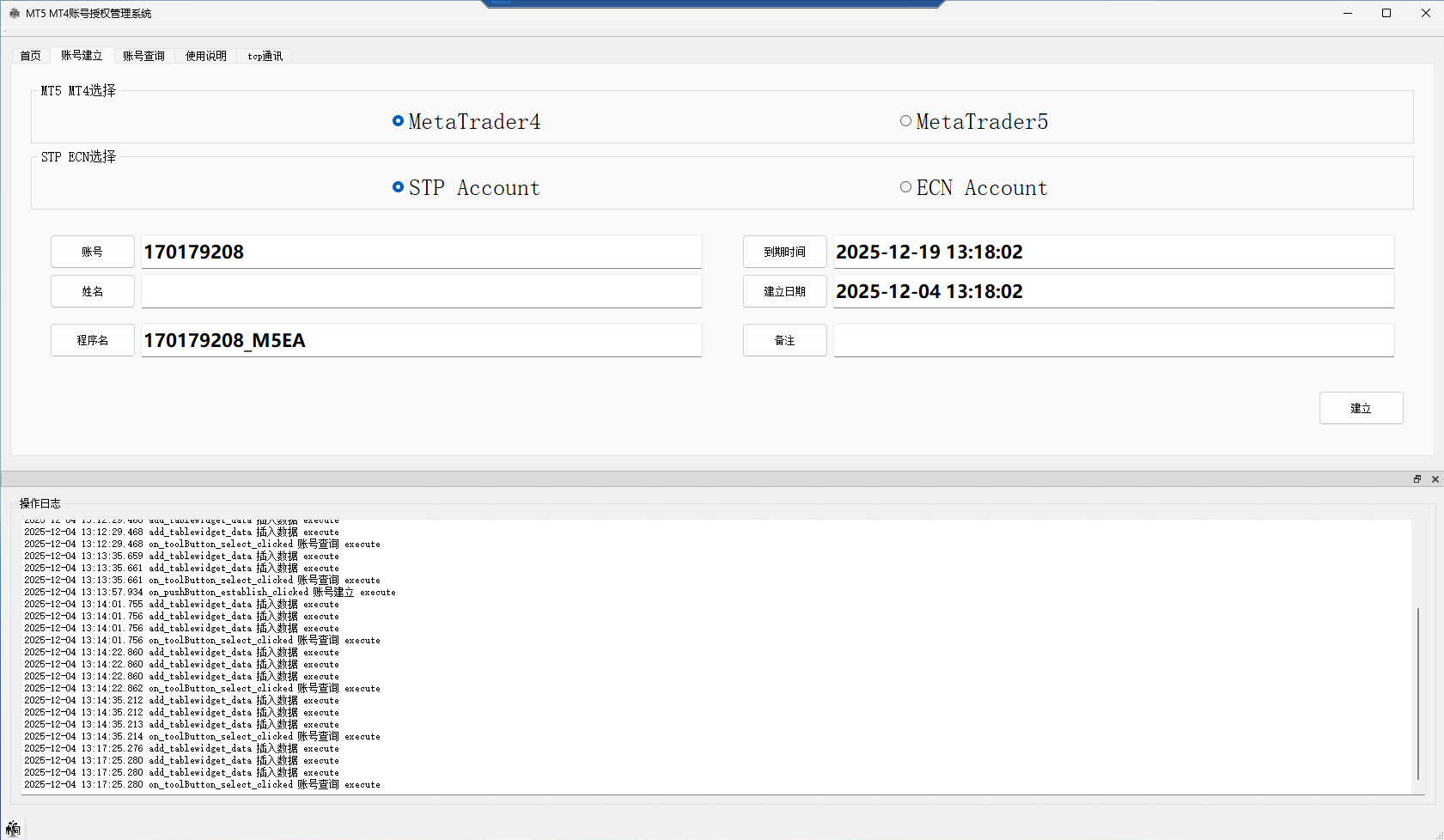Select the 13:13:35.659 add_tablewidget_data log line
The image size is (1444, 840).
click(181, 557)
